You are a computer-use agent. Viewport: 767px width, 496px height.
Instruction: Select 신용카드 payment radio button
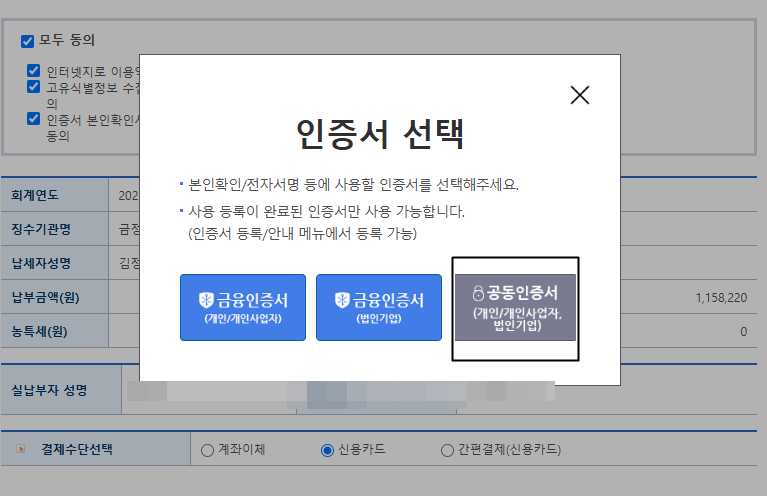click(x=327, y=450)
